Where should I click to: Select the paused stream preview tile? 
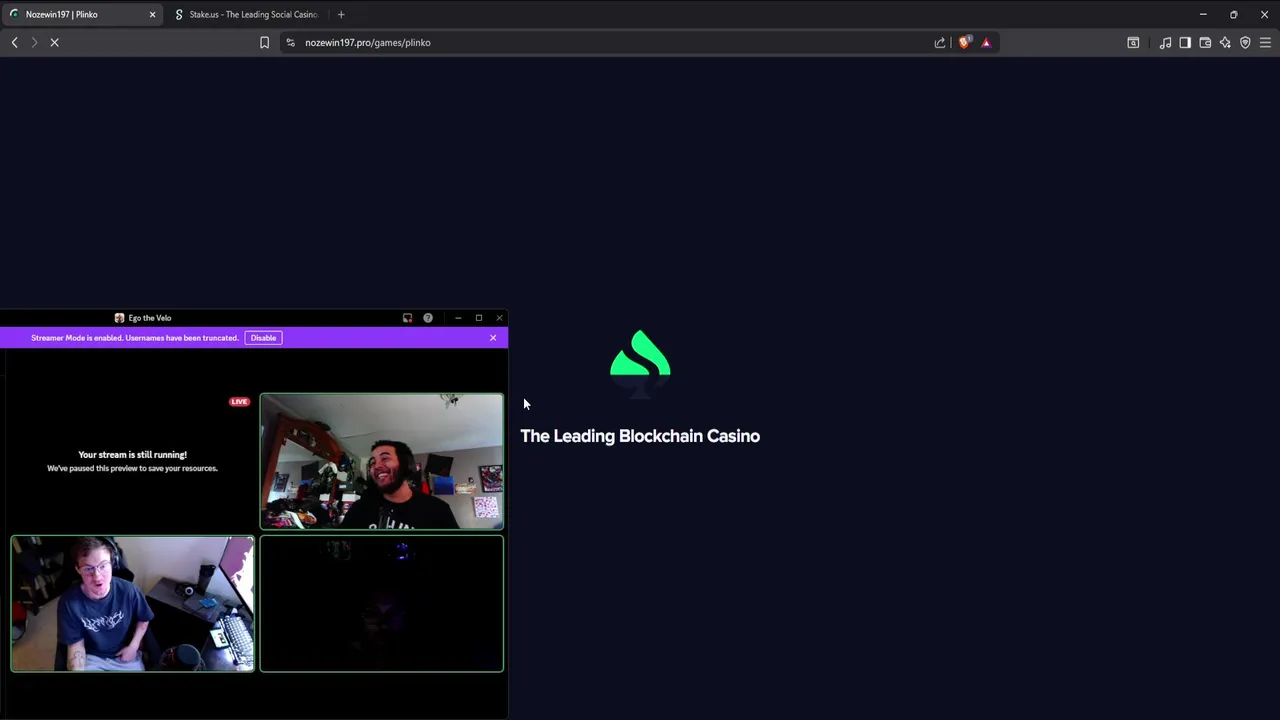(132, 461)
